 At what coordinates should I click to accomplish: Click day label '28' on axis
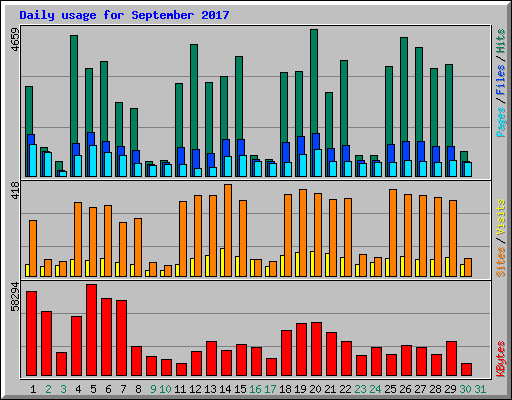coord(435,389)
